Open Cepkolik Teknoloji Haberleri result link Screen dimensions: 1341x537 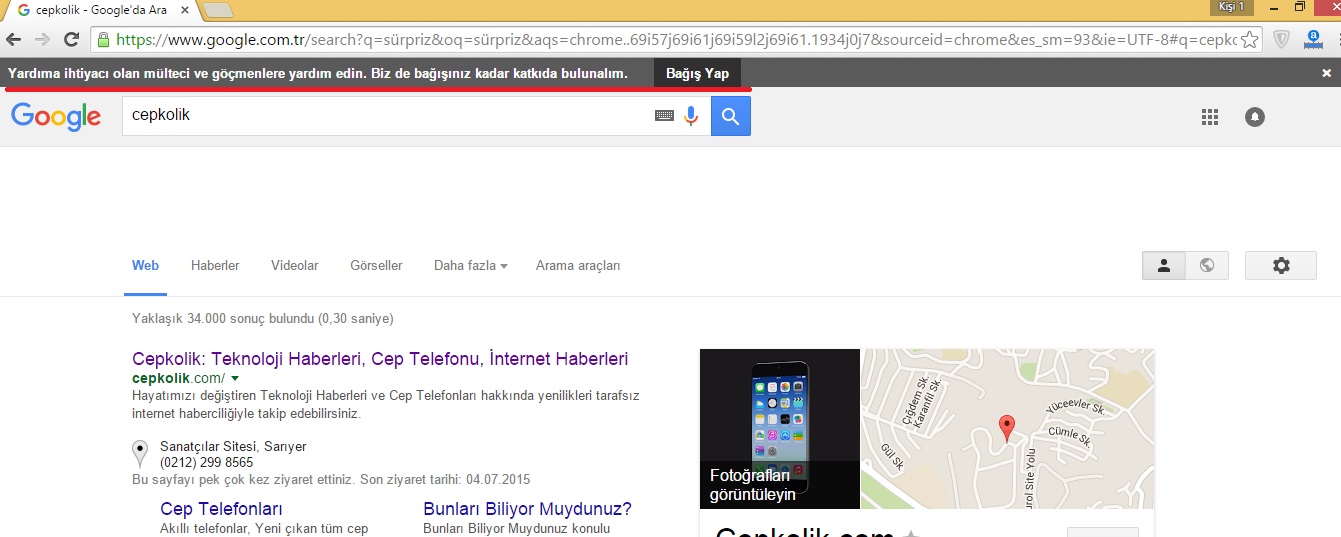coord(380,358)
